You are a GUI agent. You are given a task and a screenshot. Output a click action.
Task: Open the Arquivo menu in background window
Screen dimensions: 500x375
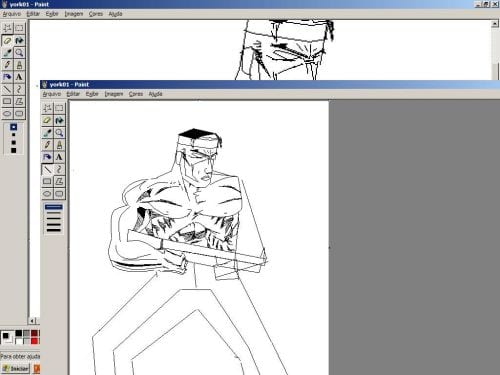click(12, 14)
